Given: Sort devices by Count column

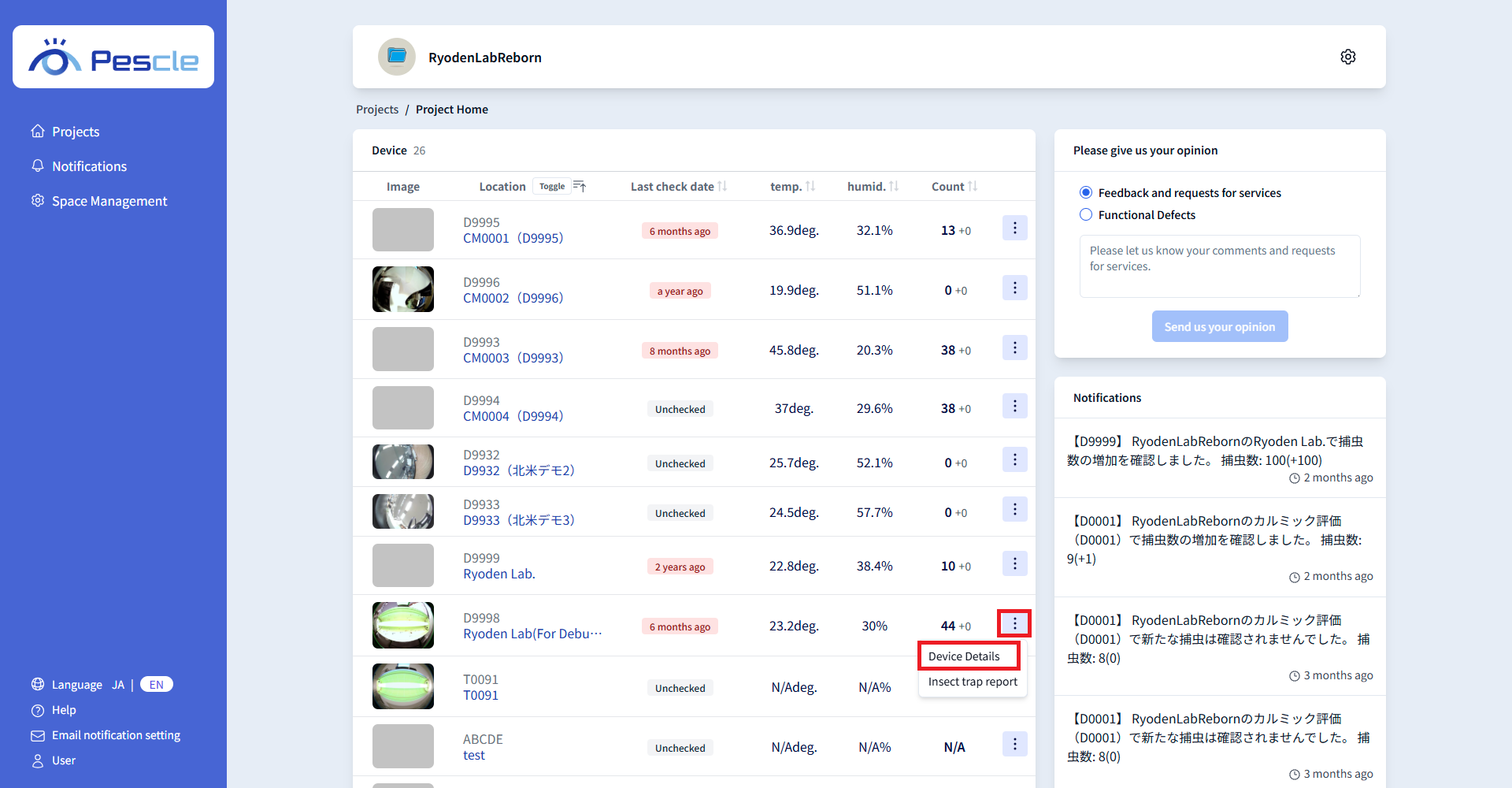Looking at the screenshot, I should [x=973, y=187].
